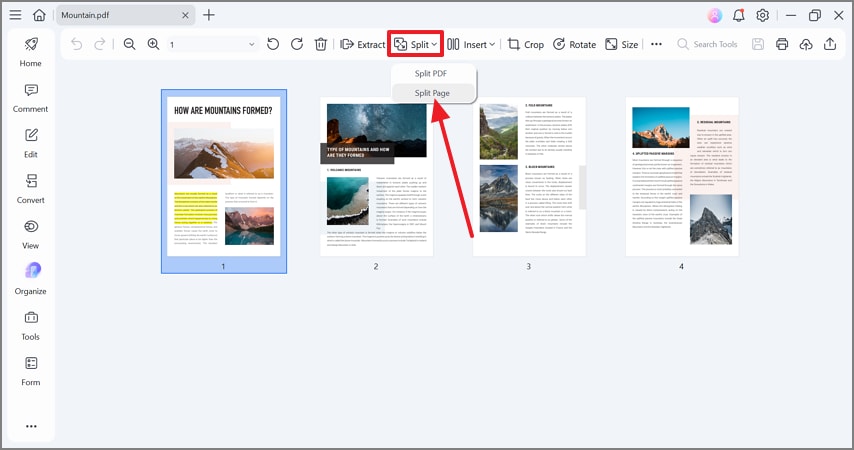Select page 3 thumbnail
Image resolution: width=854 pixels, height=450 pixels.
(x=529, y=177)
